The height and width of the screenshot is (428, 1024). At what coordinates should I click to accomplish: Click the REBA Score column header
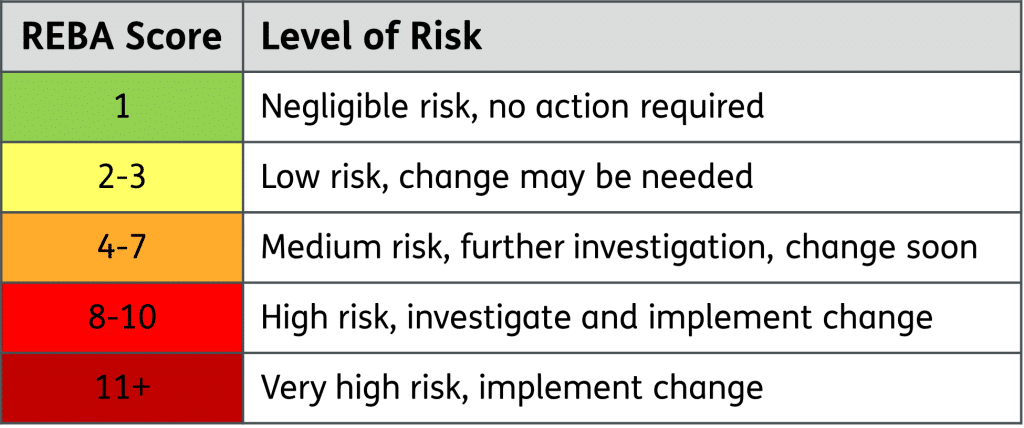click(122, 37)
